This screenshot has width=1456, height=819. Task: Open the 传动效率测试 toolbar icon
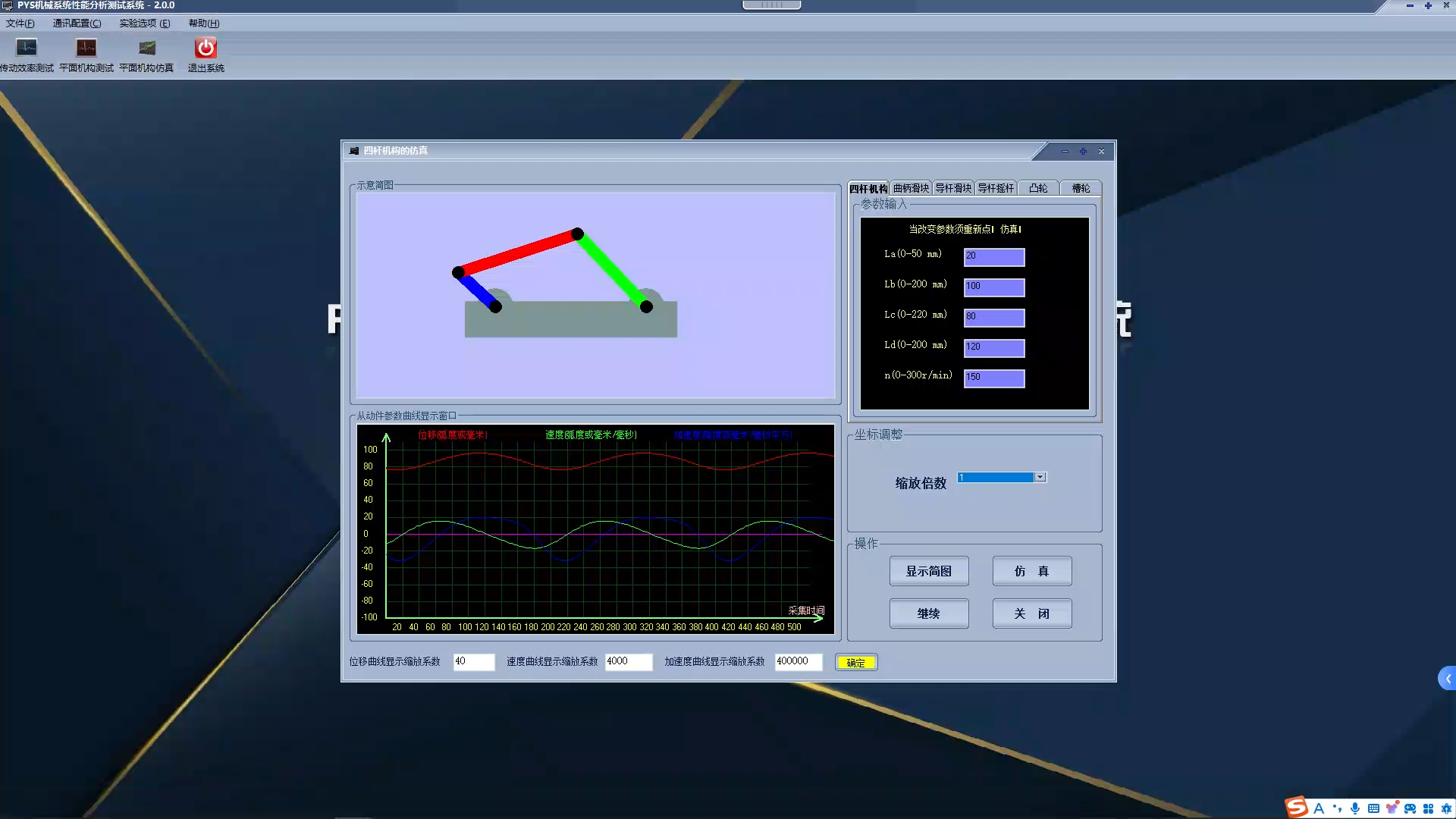27,48
